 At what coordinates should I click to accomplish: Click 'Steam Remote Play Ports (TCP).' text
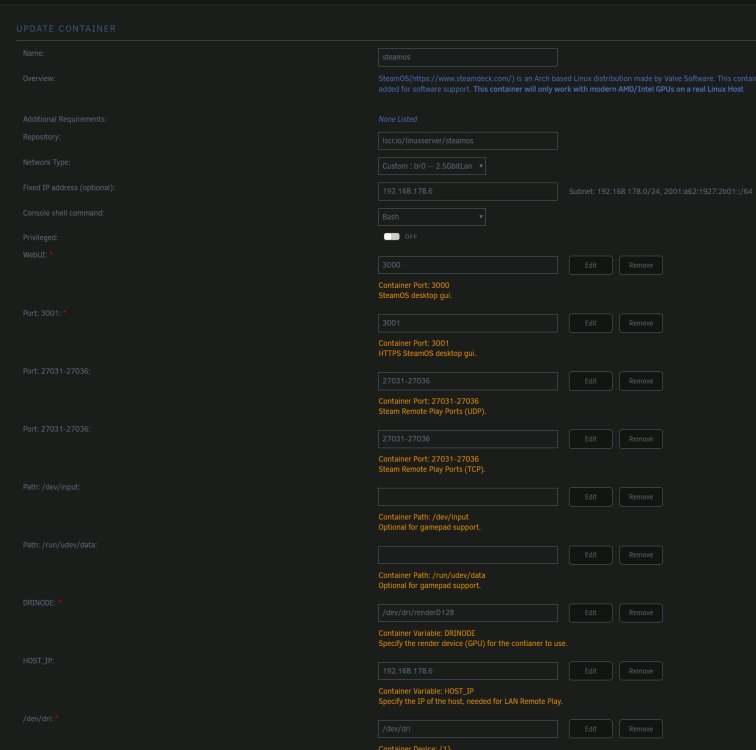432,469
